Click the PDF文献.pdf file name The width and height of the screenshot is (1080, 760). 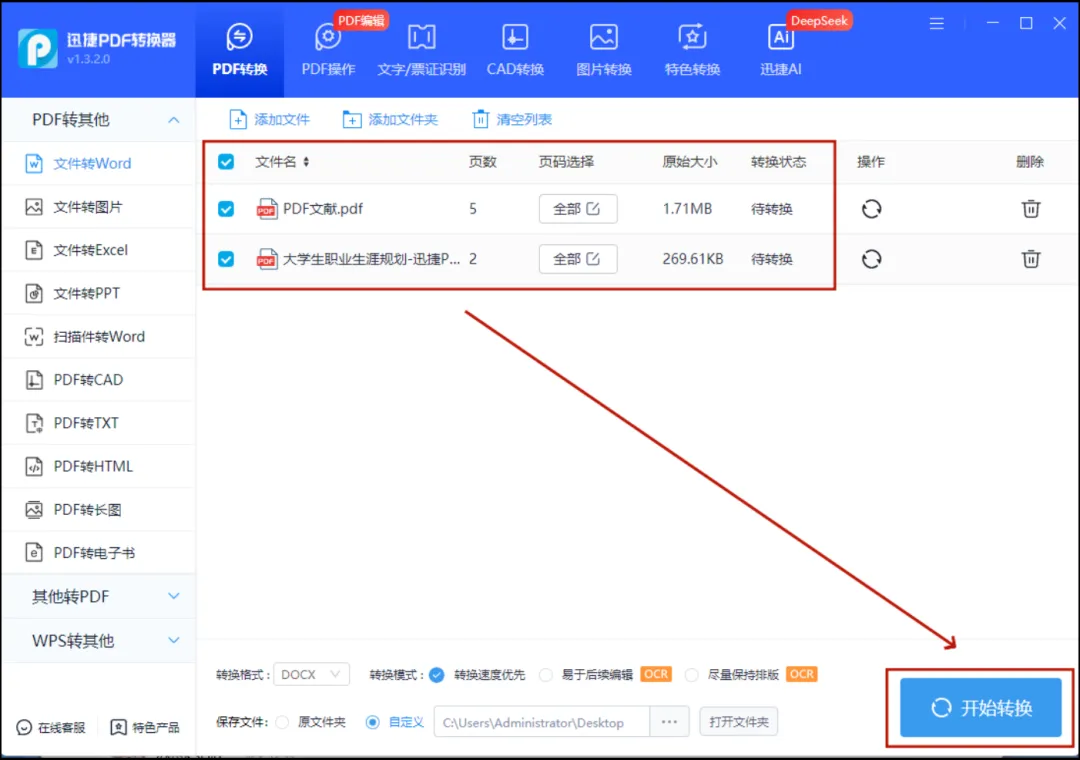(x=323, y=209)
